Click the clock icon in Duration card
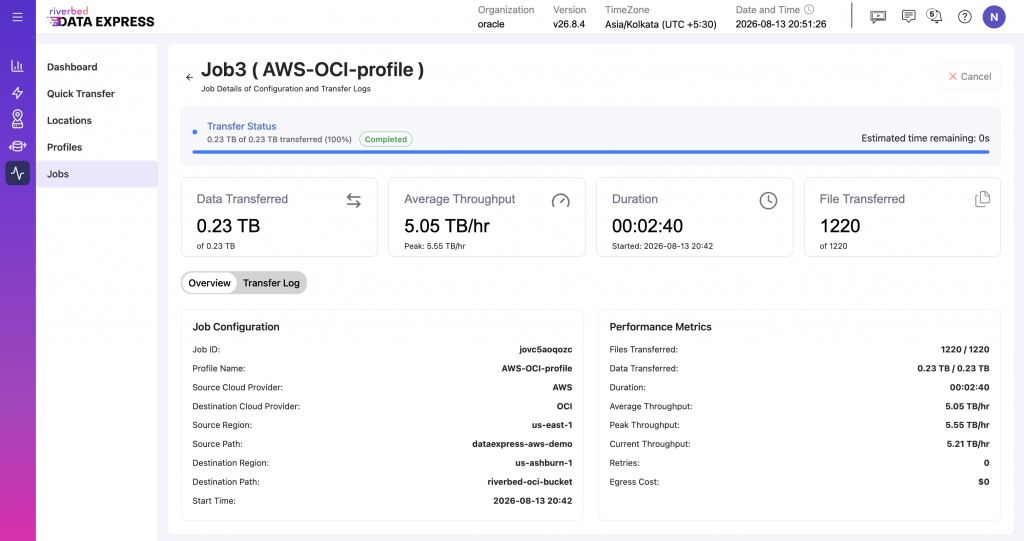 click(x=768, y=201)
